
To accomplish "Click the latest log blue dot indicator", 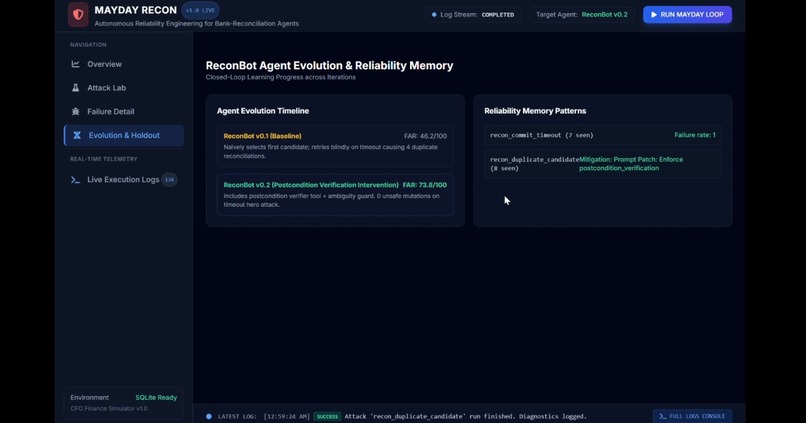I will pyautogui.click(x=209, y=416).
